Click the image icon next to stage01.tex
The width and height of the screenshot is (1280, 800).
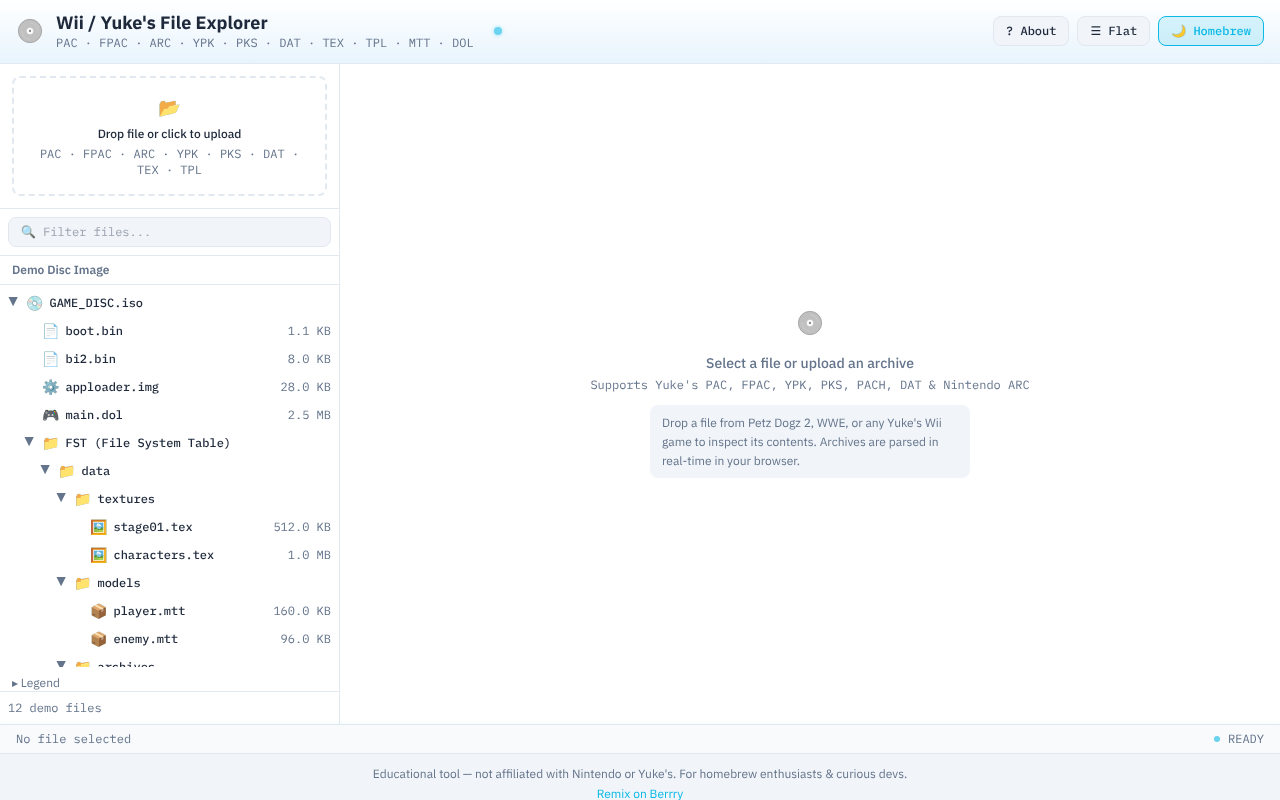click(x=98, y=527)
